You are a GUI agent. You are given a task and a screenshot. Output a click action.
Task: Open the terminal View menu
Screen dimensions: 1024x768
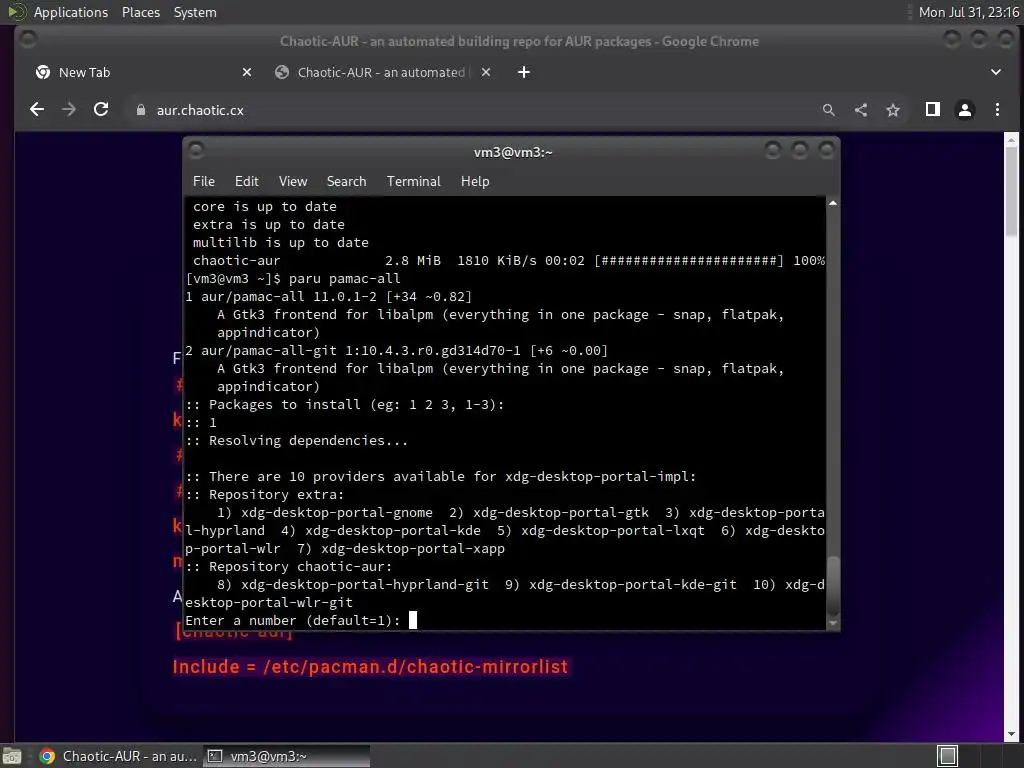(293, 182)
